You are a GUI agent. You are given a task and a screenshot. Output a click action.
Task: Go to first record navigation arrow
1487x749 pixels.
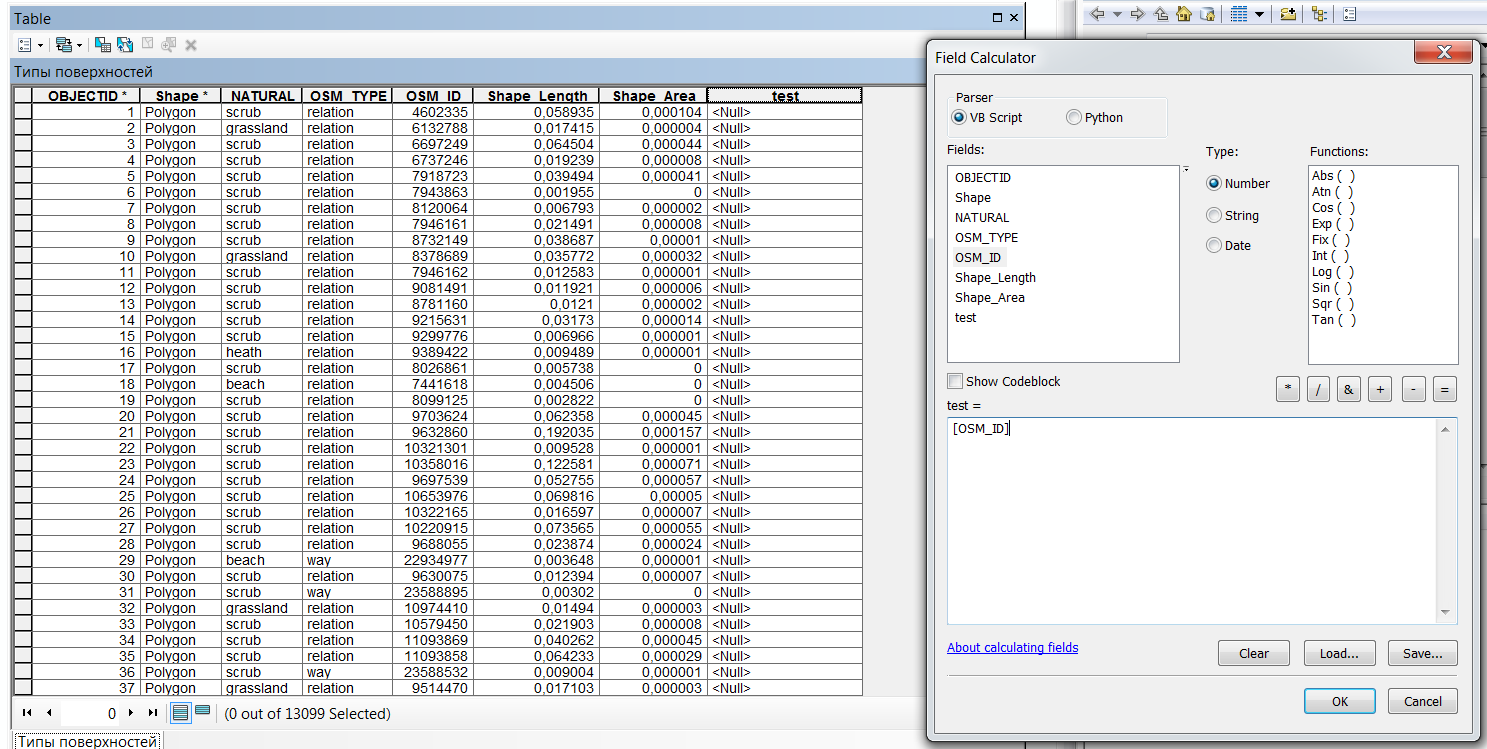(x=27, y=713)
